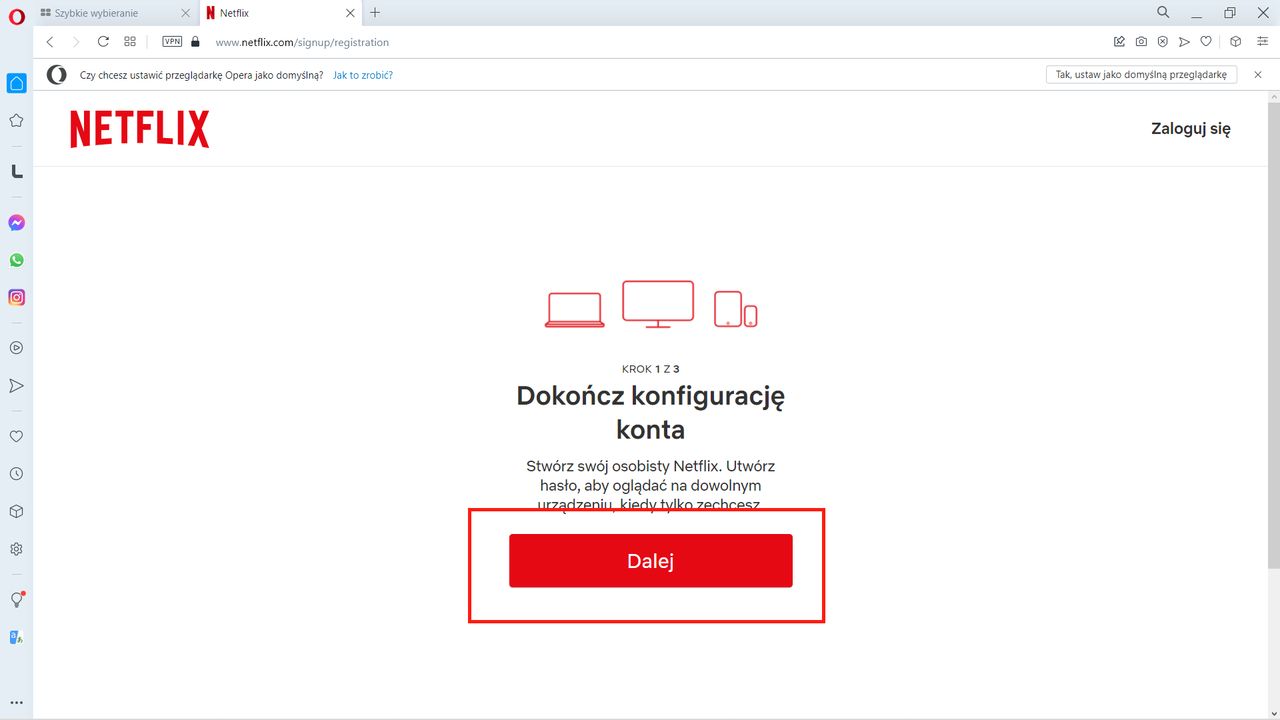Open WhatsApp from the sidebar
This screenshot has width=1280, height=720.
(16, 259)
